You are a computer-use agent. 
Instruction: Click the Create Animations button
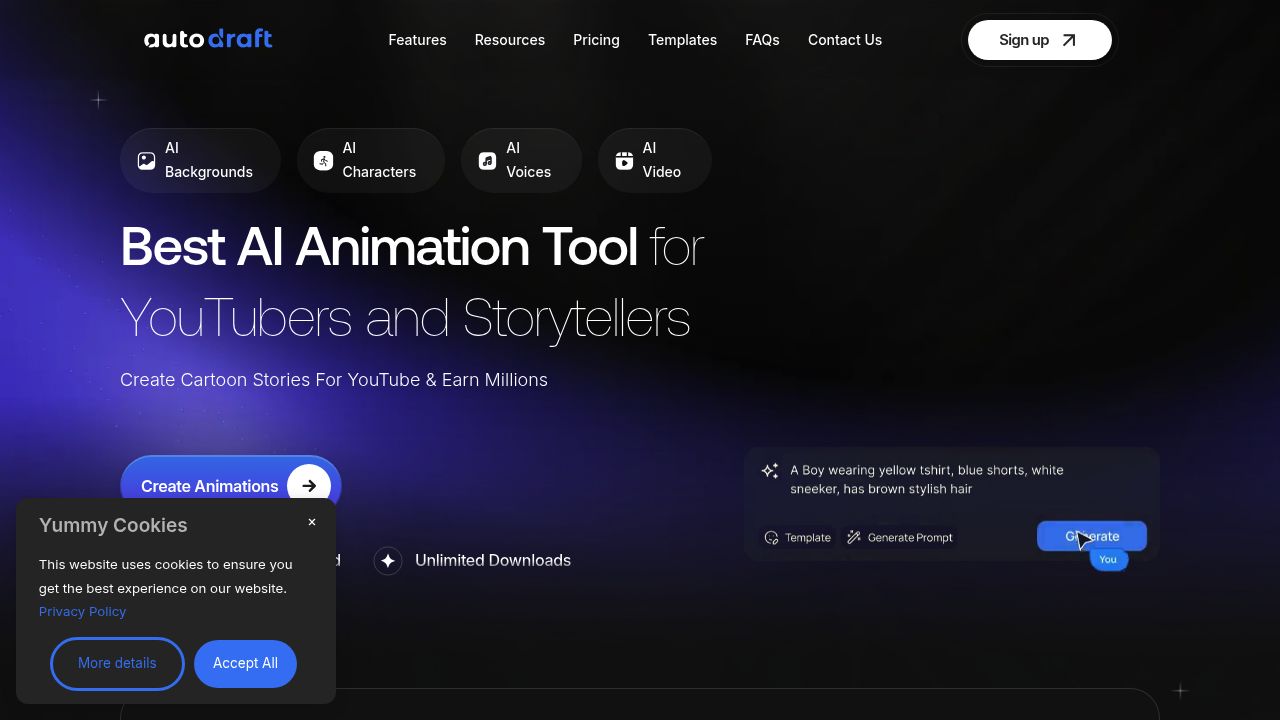click(x=231, y=485)
